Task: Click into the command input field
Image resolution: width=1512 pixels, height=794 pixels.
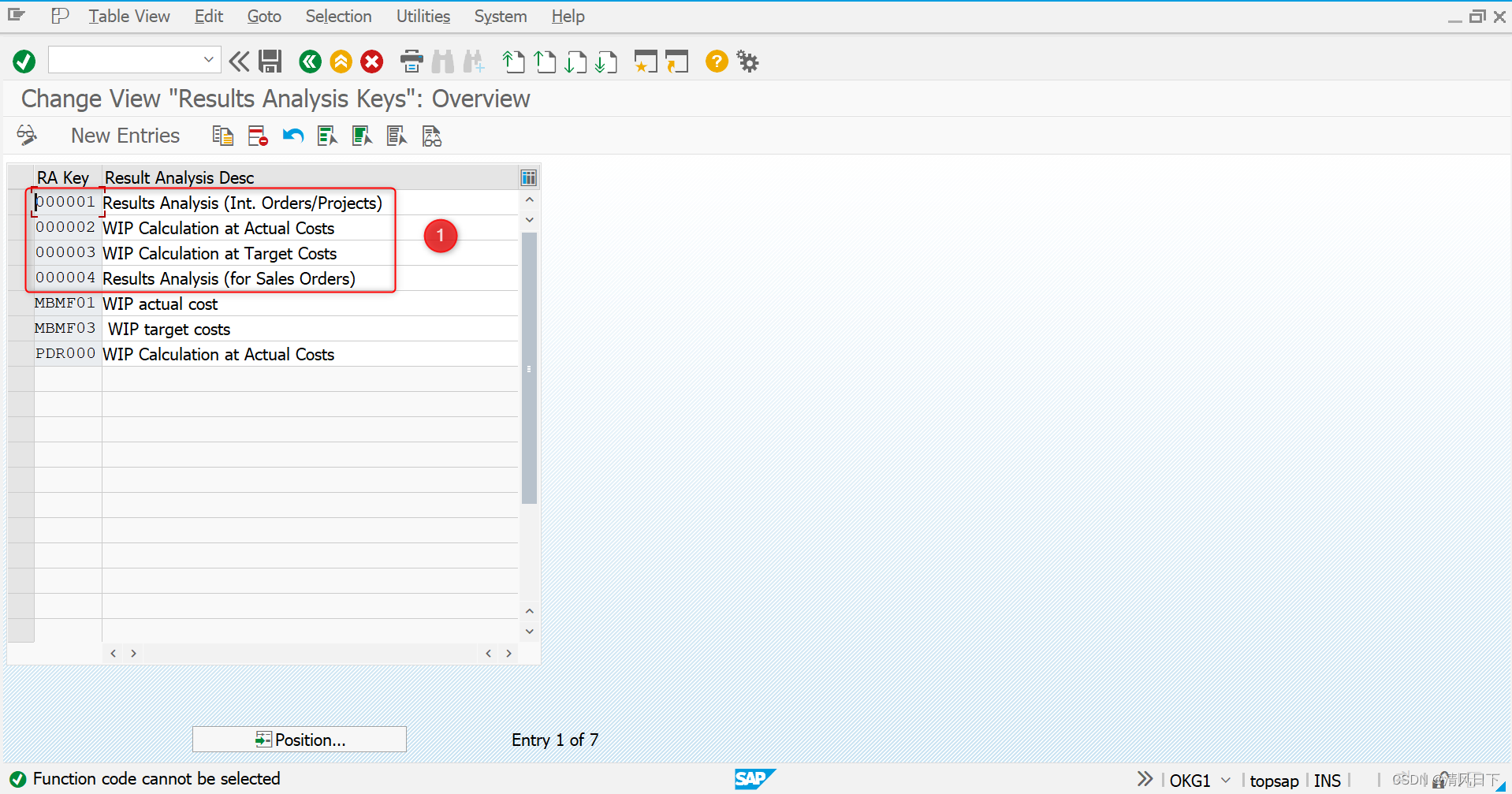Action: [x=126, y=60]
